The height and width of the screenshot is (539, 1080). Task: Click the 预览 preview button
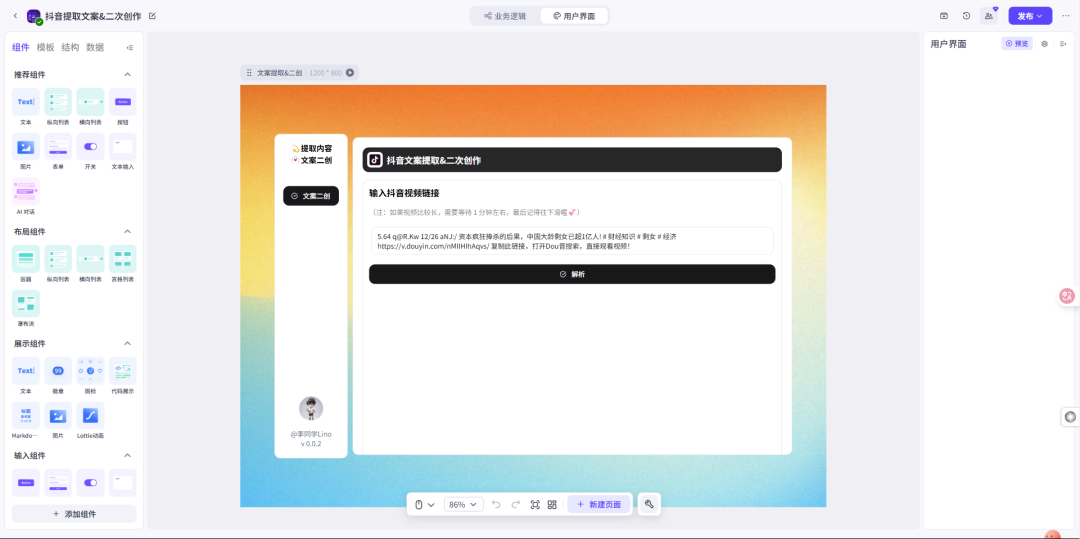[x=1017, y=43]
